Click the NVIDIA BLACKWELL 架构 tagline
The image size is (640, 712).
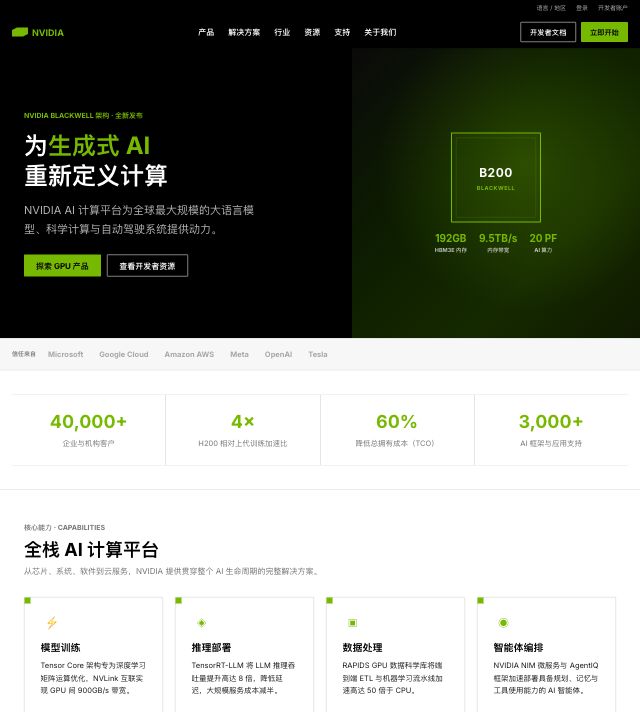pyautogui.click(x=83, y=115)
